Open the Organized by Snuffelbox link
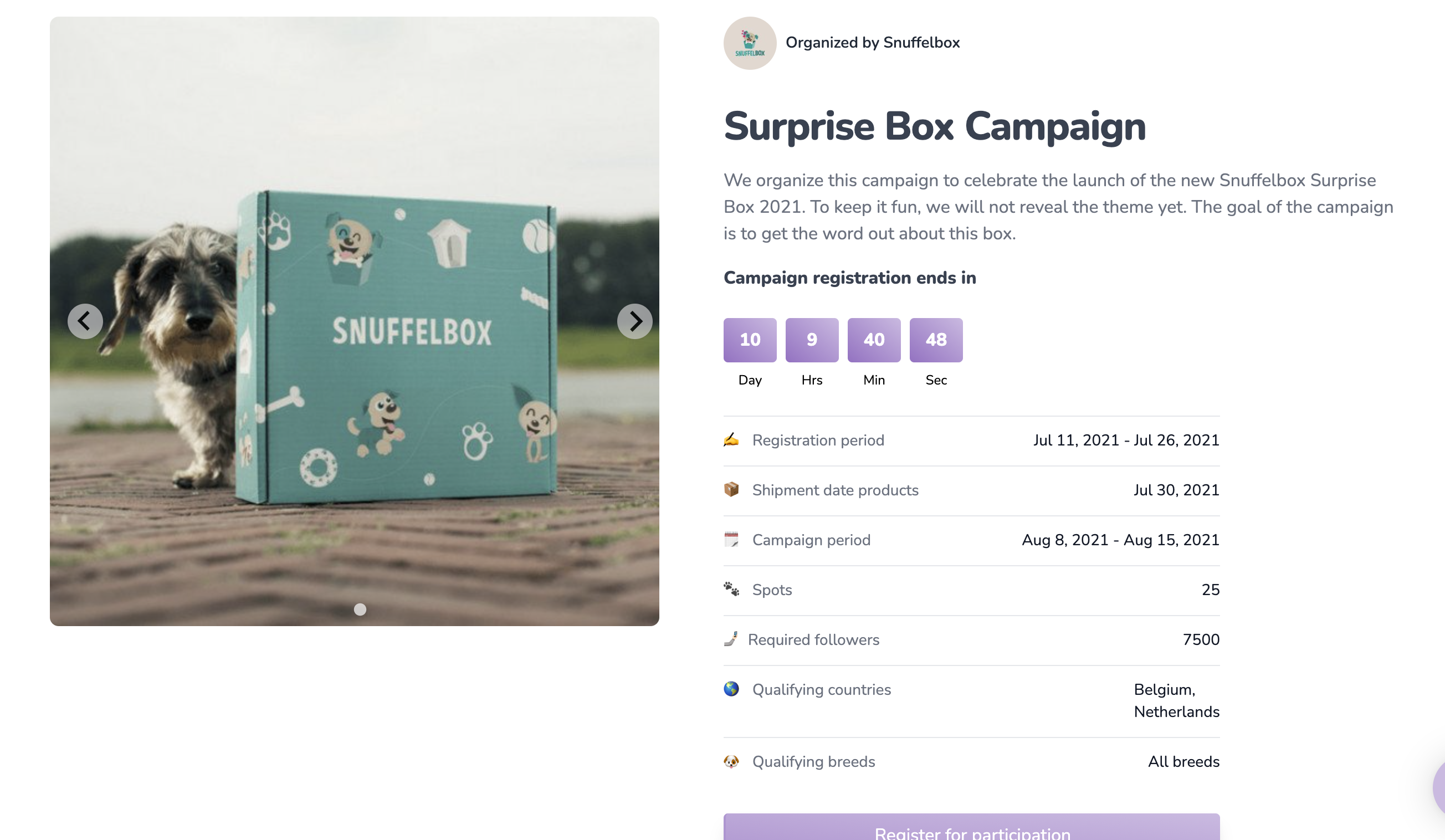The height and width of the screenshot is (840, 1445). point(872,43)
